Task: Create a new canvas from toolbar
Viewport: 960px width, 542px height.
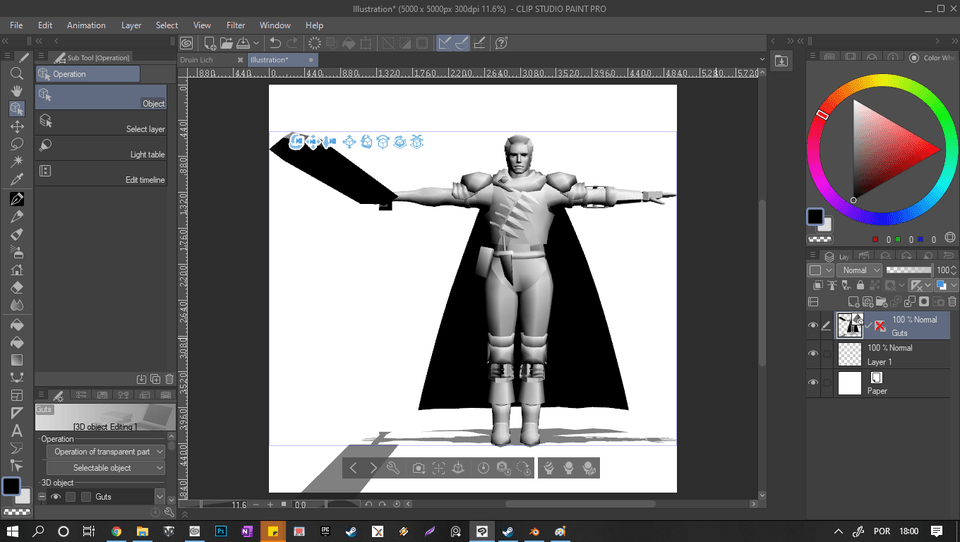Action: point(209,43)
